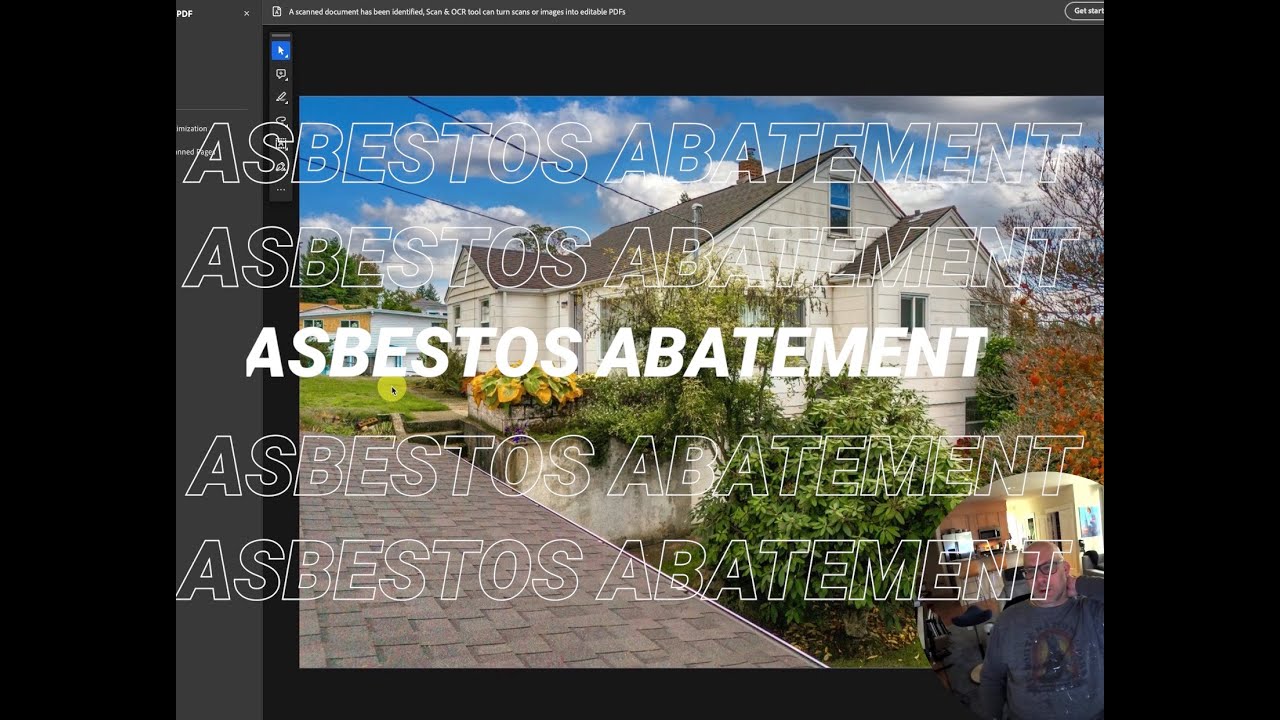Select the arrow selection tool
Viewport: 1280px width, 720px height.
(x=281, y=50)
